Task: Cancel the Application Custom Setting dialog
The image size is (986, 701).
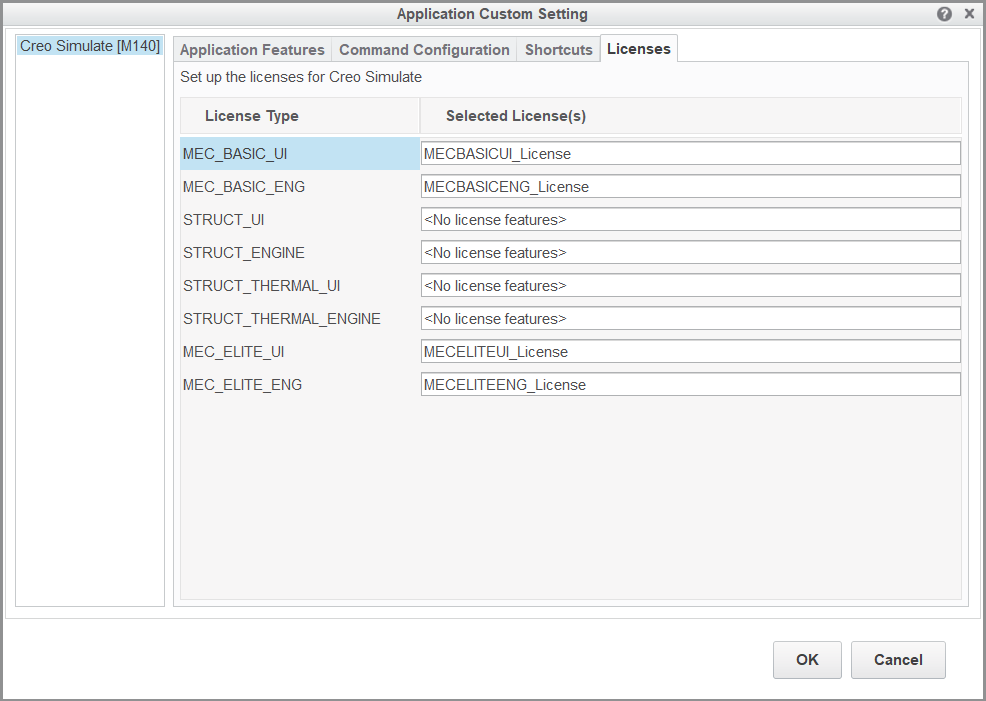Action: click(897, 660)
